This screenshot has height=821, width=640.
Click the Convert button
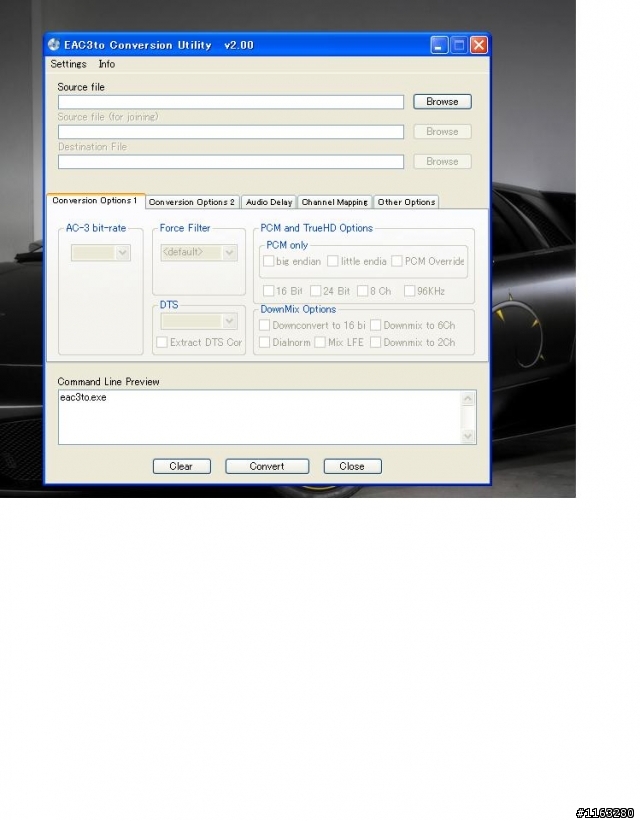click(267, 467)
